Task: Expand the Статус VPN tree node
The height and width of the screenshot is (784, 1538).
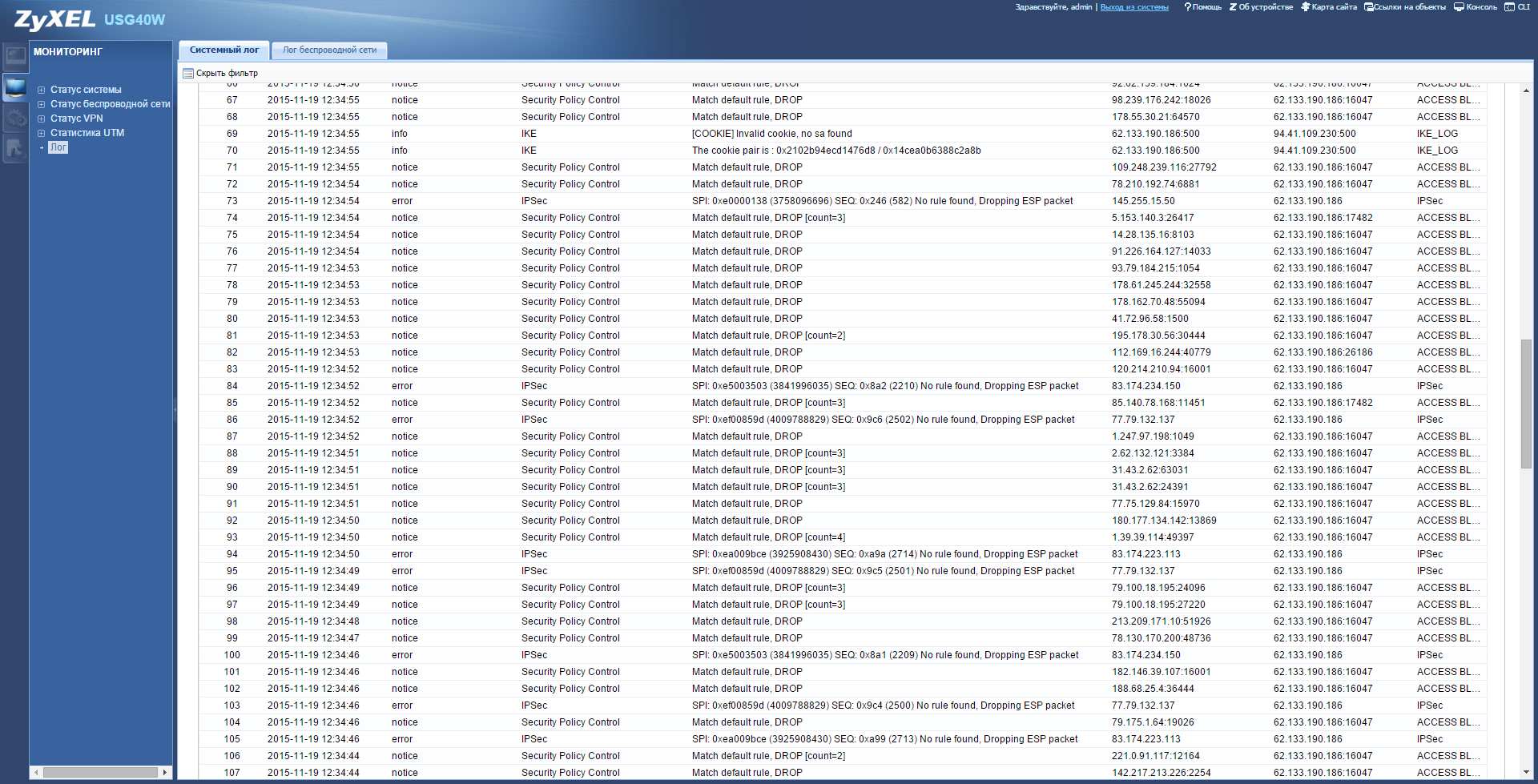Action: click(42, 119)
